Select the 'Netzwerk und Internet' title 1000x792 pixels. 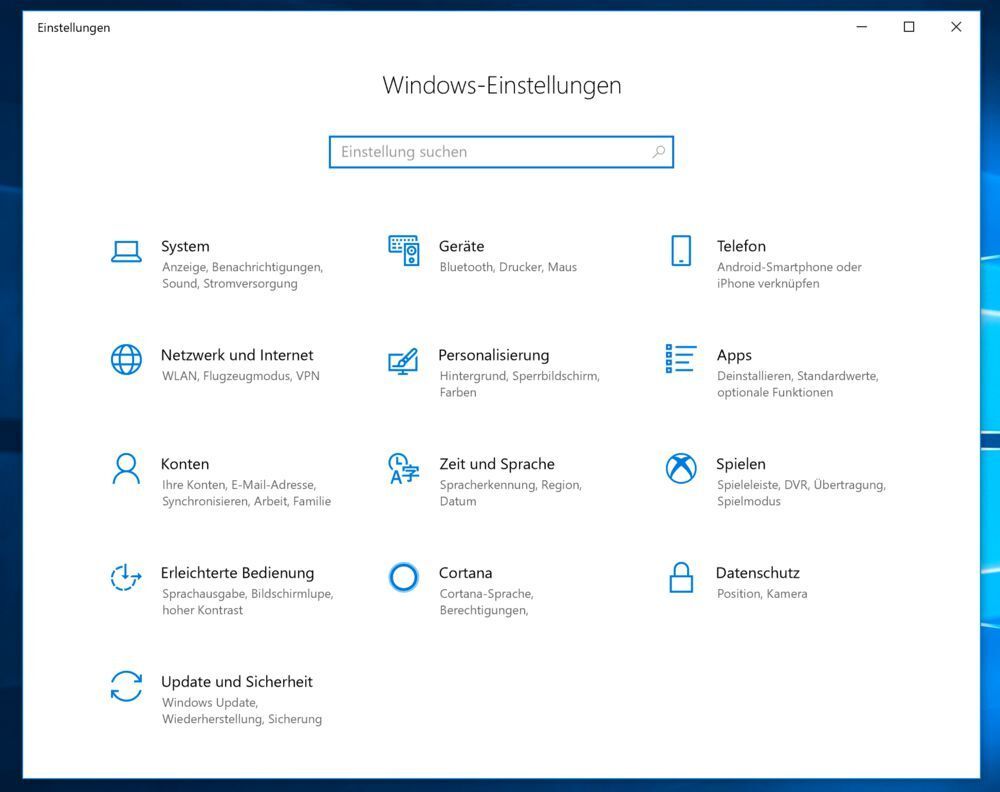(237, 355)
